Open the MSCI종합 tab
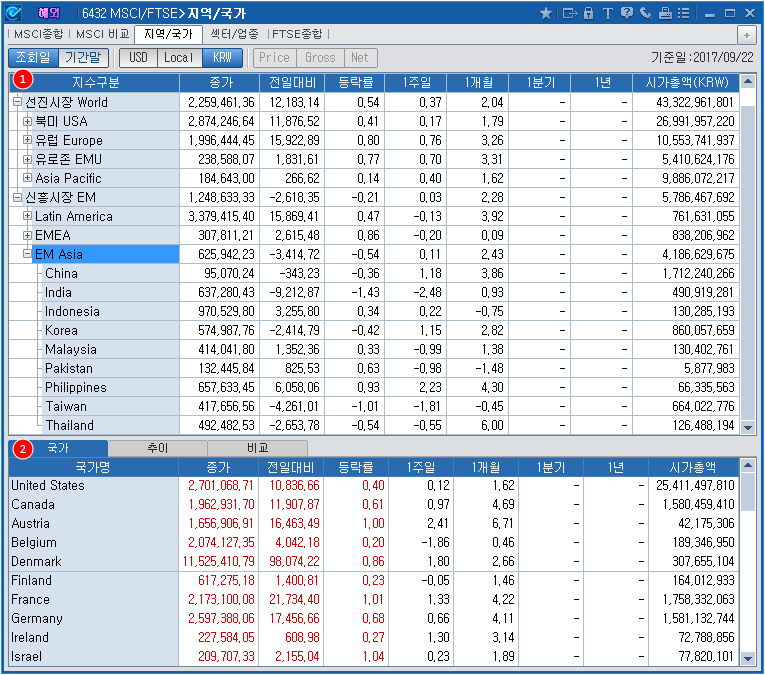 [39, 34]
